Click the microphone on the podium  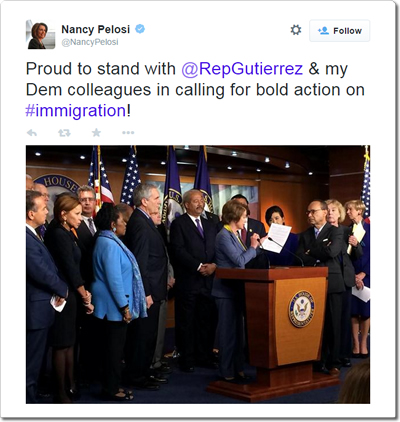click(x=286, y=252)
